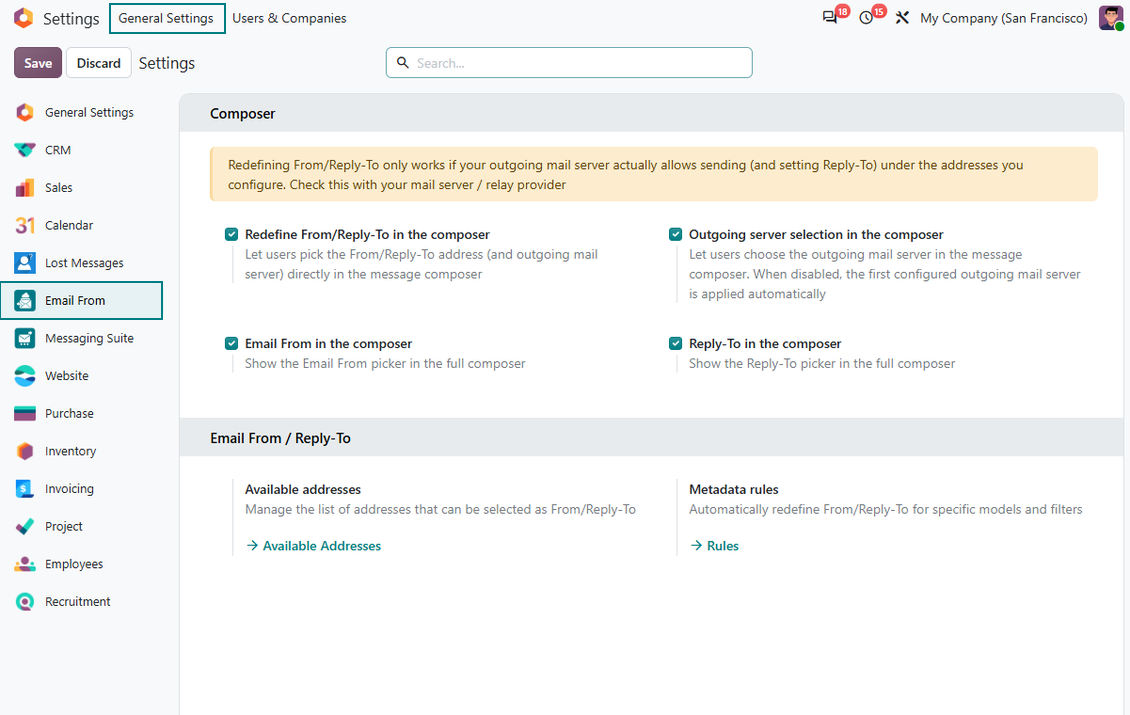1130x715 pixels.
Task: Disable Email From in the composer
Action: [x=231, y=343]
